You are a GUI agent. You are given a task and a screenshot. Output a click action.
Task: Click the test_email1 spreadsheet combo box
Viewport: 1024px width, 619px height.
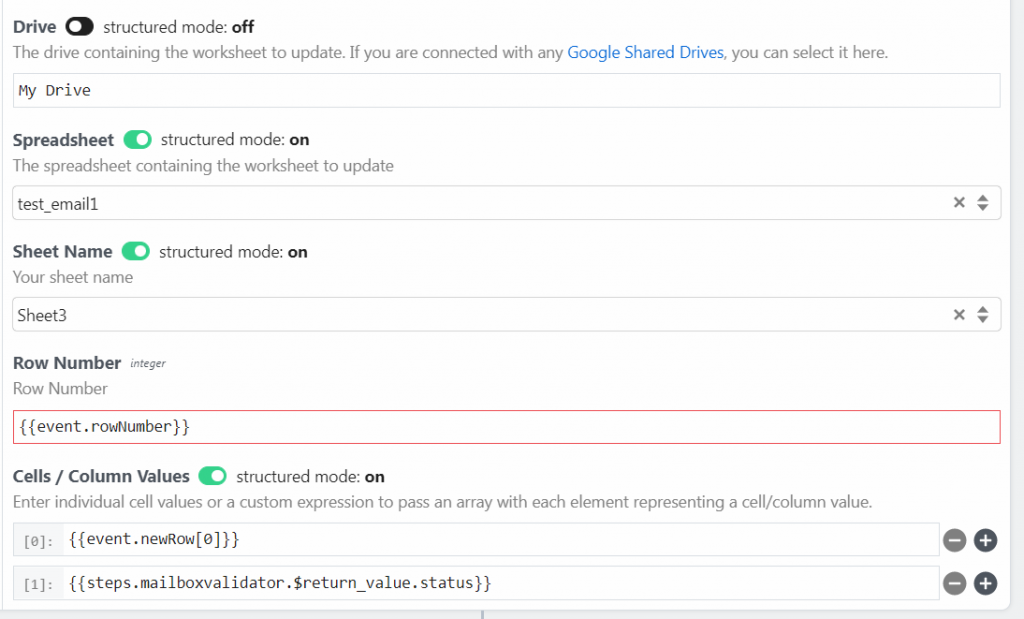click(480, 203)
